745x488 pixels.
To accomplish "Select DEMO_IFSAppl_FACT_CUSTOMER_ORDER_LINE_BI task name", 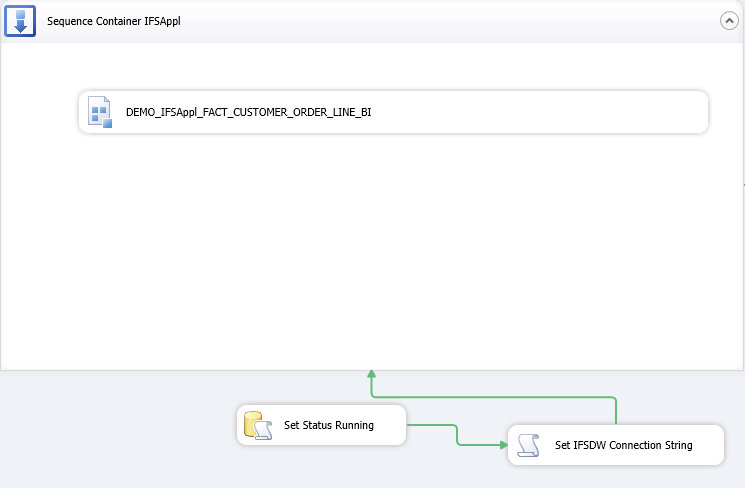I will click(248, 113).
